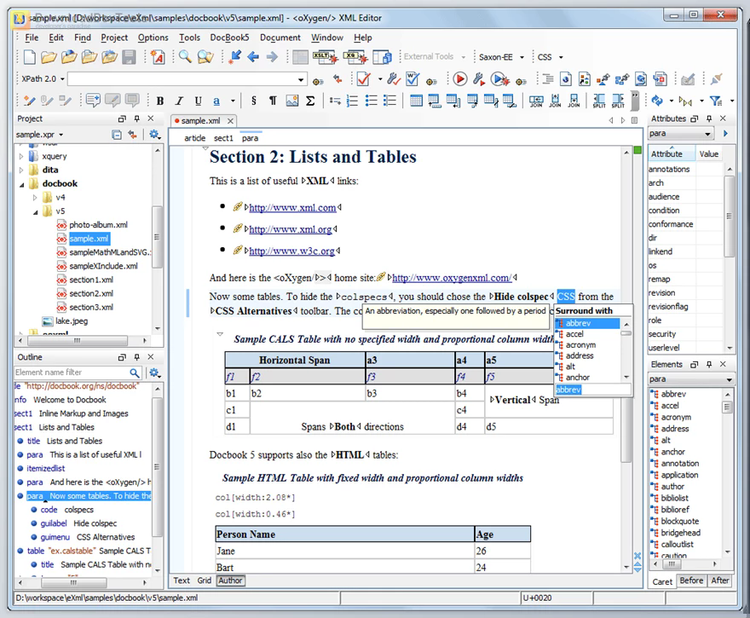Collapse the v5 folder
This screenshot has width=750, height=618.
pos(35,212)
